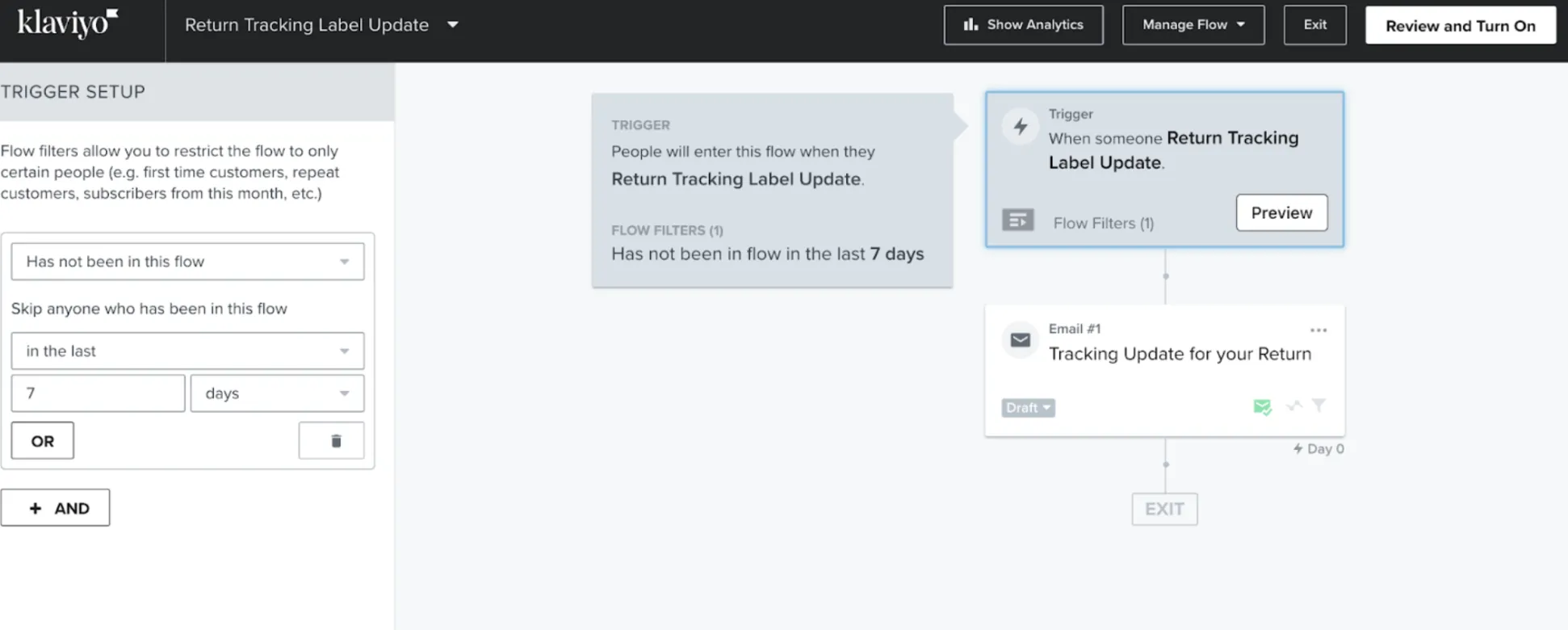This screenshot has height=630, width=1568.
Task: Click the Flow Filters list icon
Action: (1017, 220)
